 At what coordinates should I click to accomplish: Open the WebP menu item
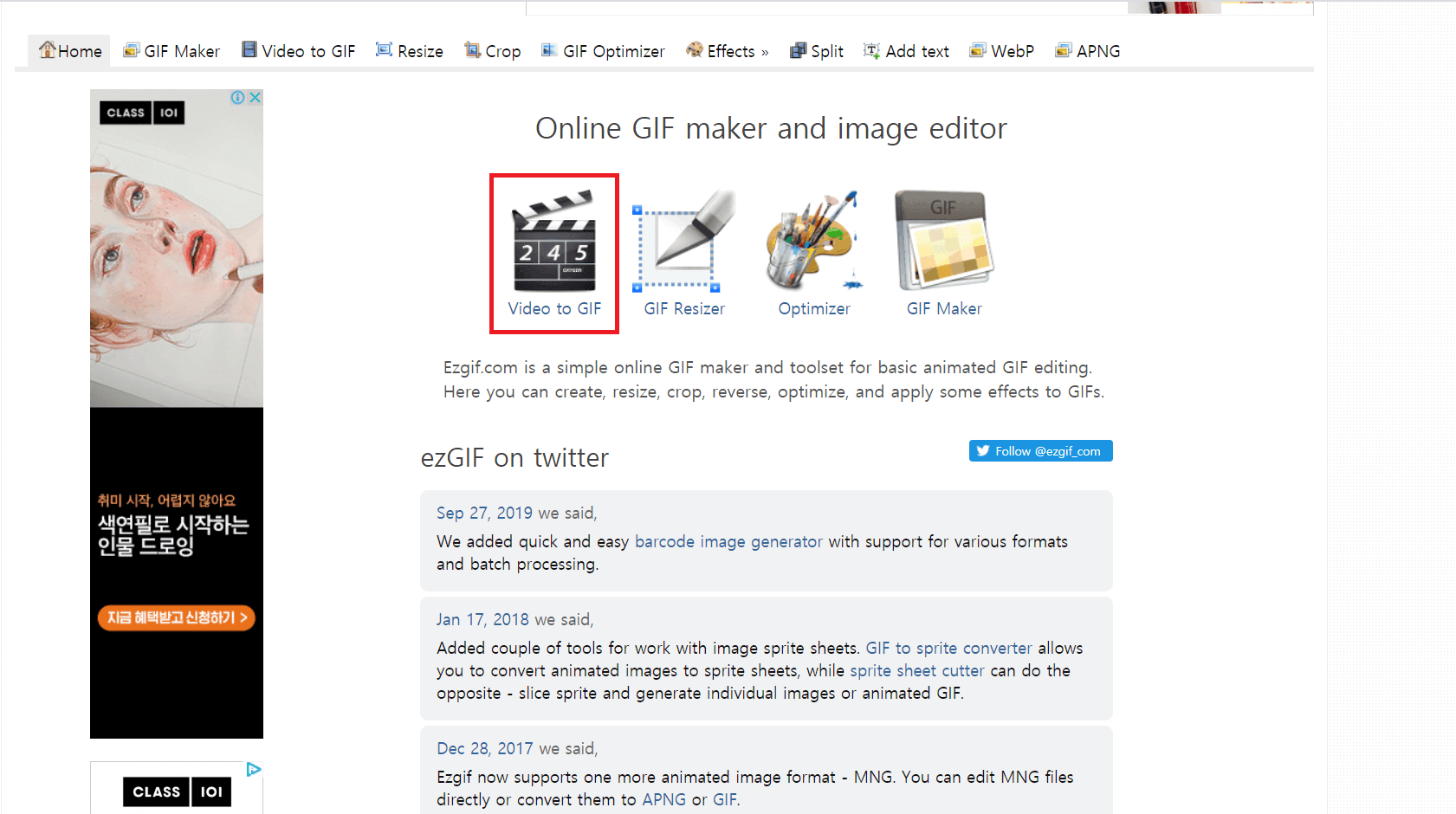tap(1002, 51)
